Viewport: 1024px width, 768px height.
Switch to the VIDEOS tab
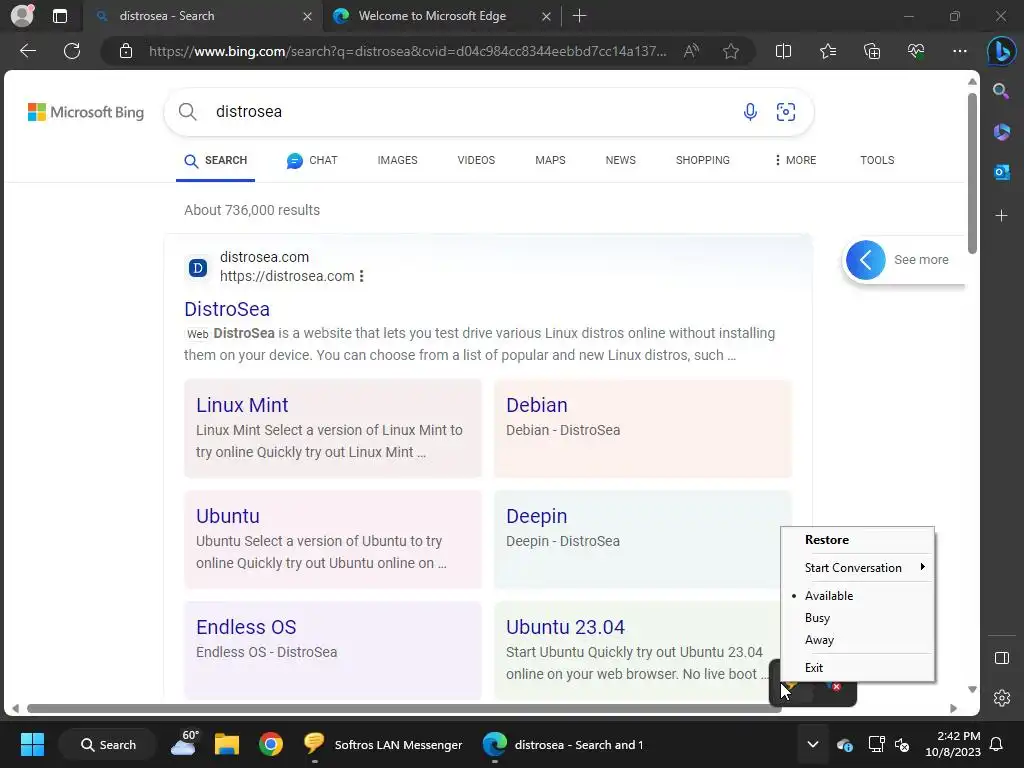(x=476, y=160)
